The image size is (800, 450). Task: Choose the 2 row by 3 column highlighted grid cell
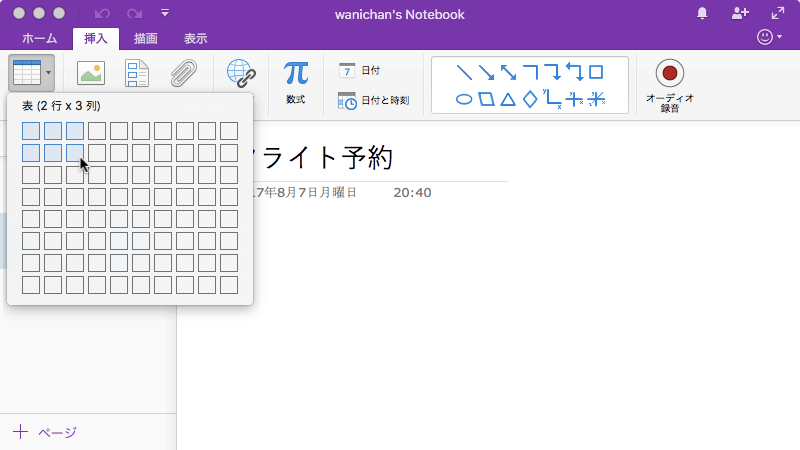[75, 153]
